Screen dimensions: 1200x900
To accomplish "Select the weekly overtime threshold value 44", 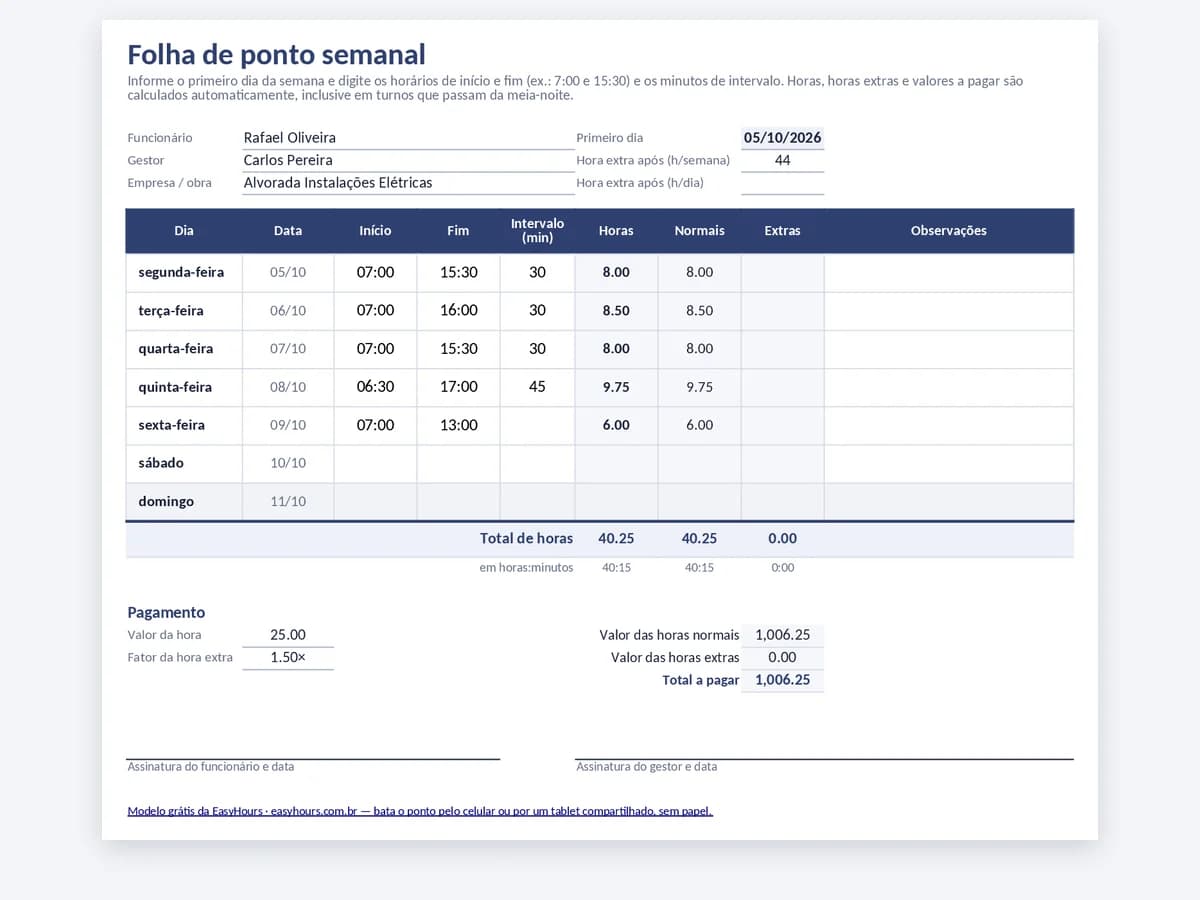I will pos(782,161).
